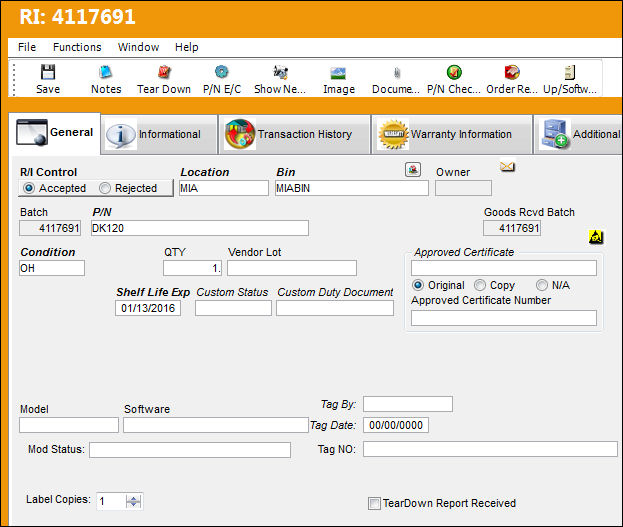Click the toolbar drag handle dots
Image resolution: width=623 pixels, height=527 pixels.
point(14,80)
